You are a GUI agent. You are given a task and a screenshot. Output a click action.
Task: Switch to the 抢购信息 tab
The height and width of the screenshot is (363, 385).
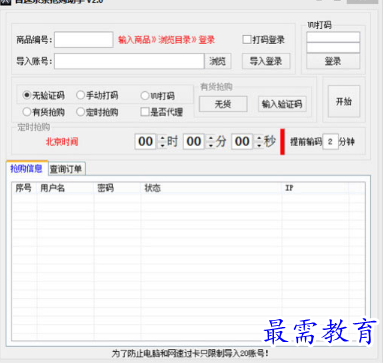pos(27,168)
